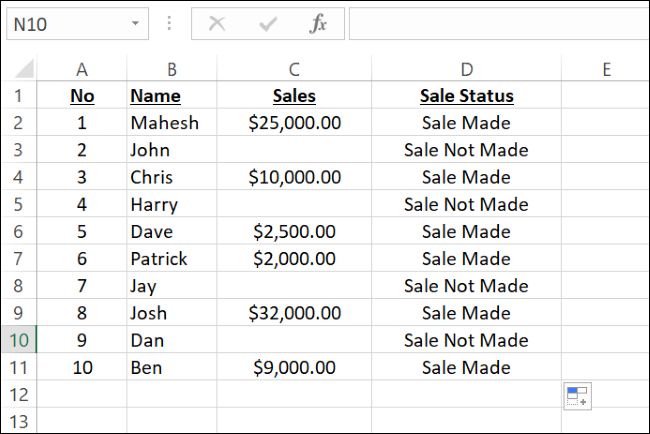This screenshot has height=434, width=650.
Task: Select row 1 header
Action: pyautogui.click(x=19, y=96)
